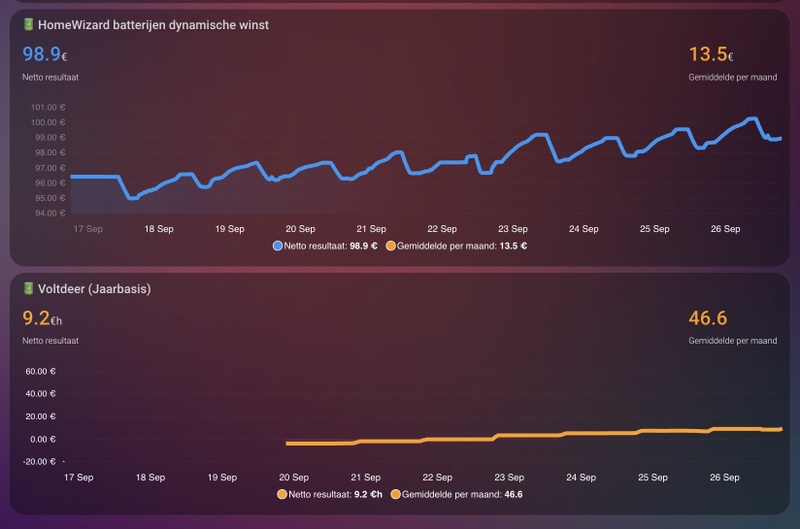Click the blue legend dot in HomeWizard chart
This screenshot has height=529, width=800.
click(x=278, y=246)
